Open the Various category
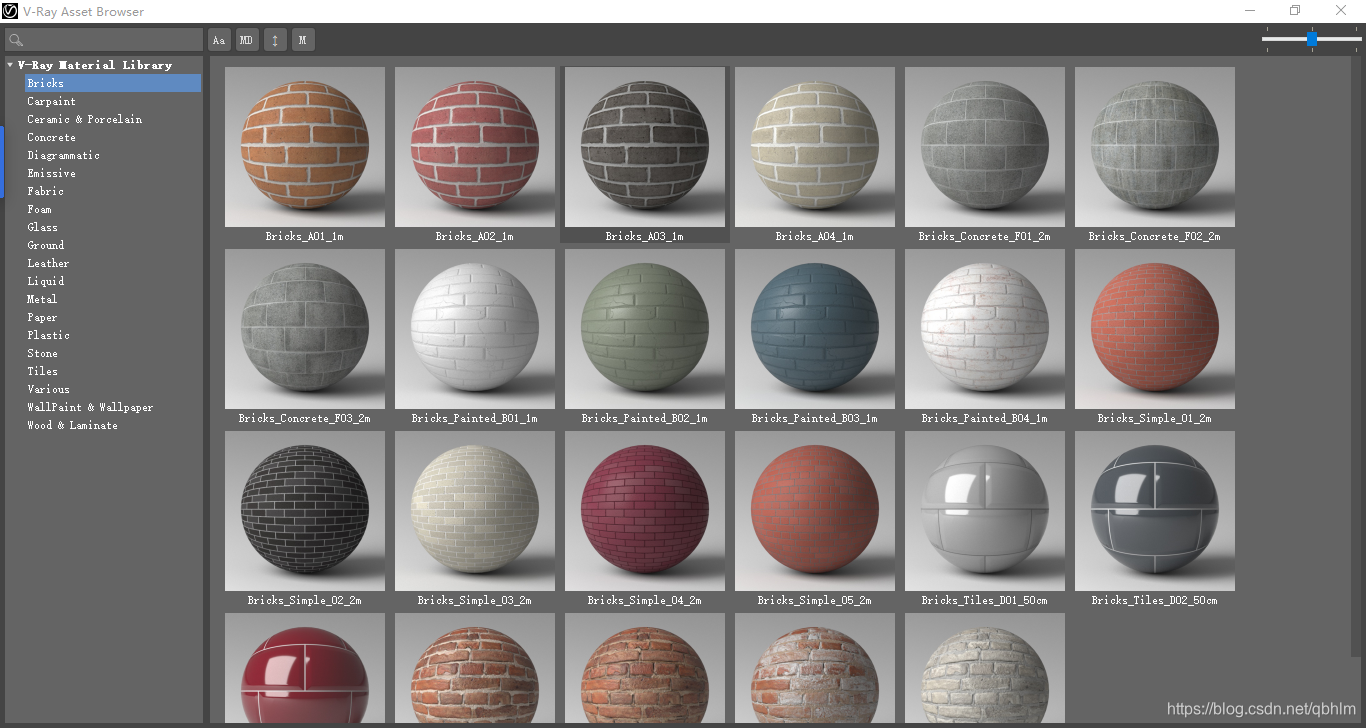The height and width of the screenshot is (728, 1366). pyautogui.click(x=48, y=389)
